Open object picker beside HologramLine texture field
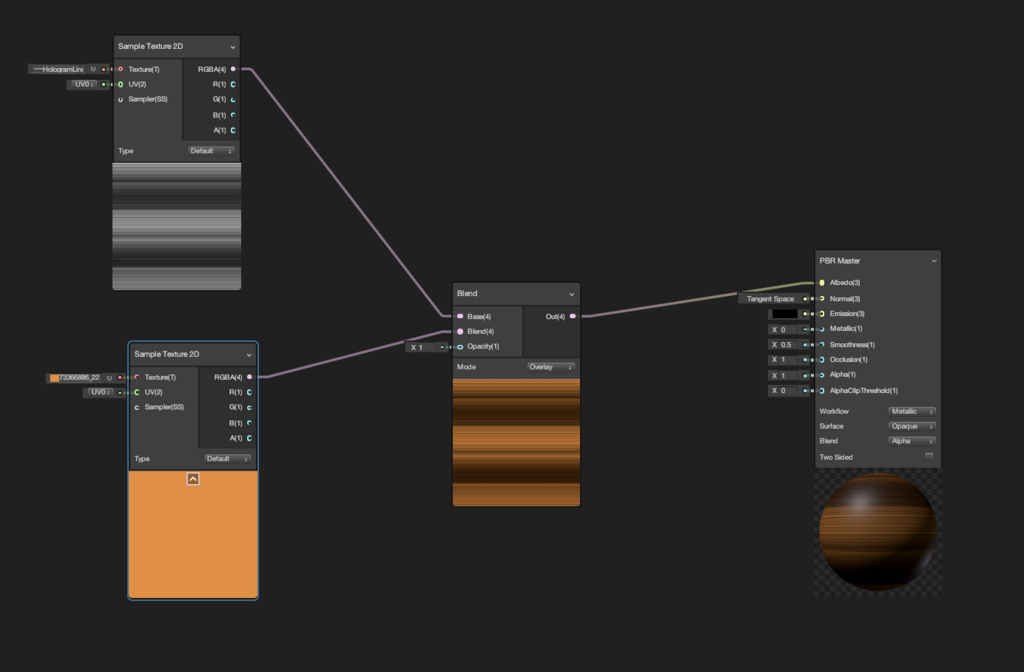 (x=93, y=69)
